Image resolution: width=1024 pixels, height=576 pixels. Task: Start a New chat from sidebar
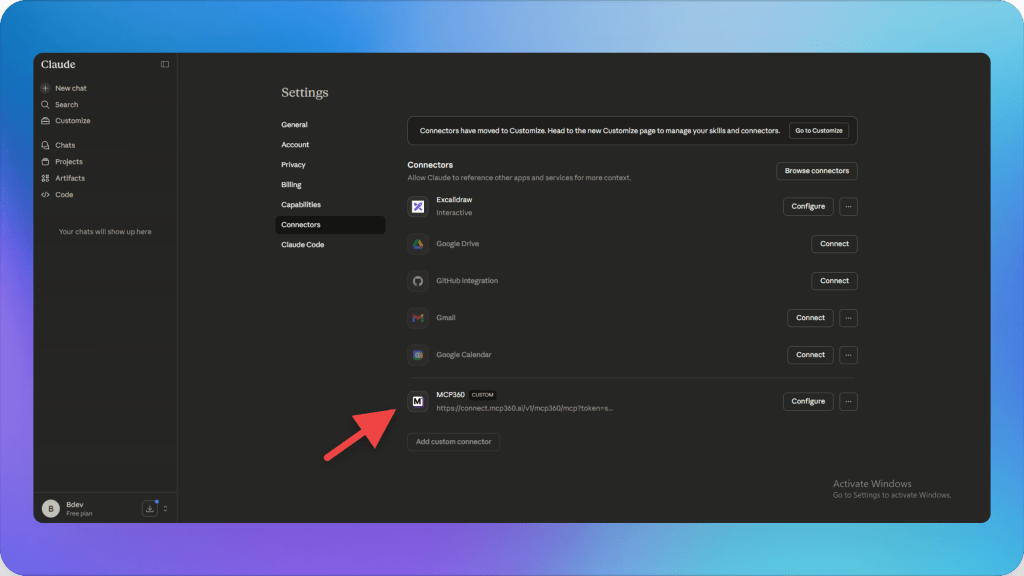[71, 88]
